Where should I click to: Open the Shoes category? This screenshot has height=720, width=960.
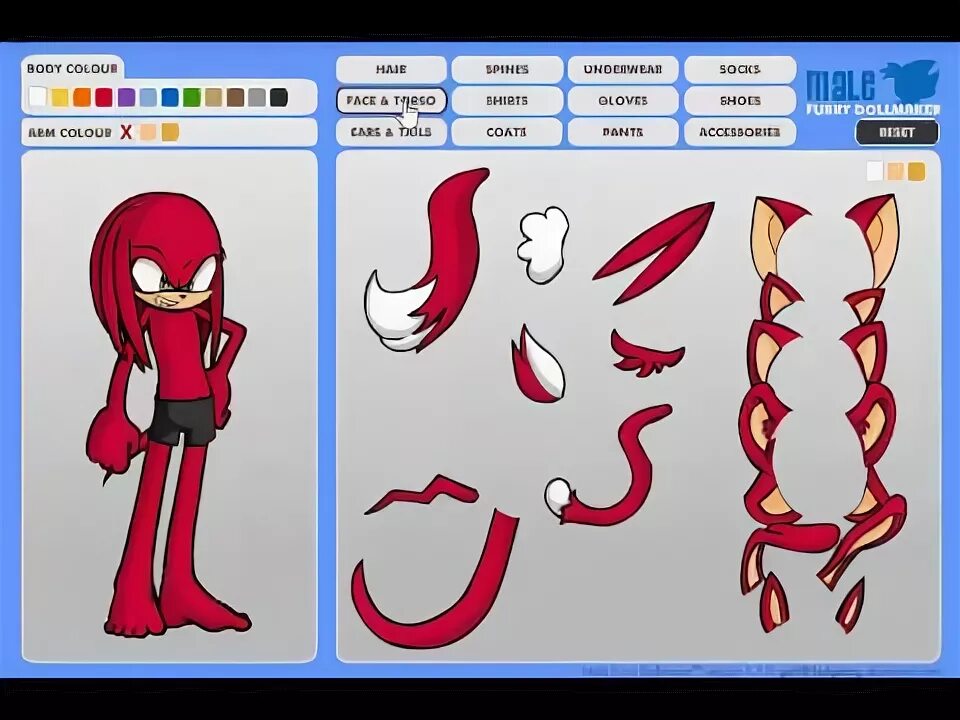(740, 100)
